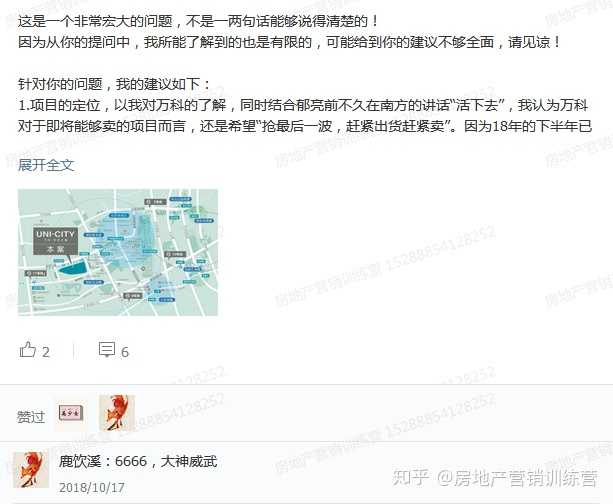Click the UNI-CITY 本案 label on map

[x=55, y=241]
